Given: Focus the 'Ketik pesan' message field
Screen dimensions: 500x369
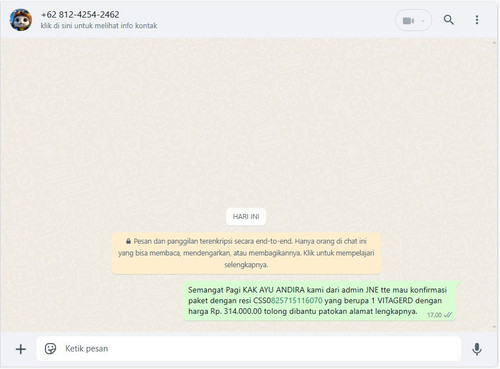Looking at the screenshot, I should [249, 349].
